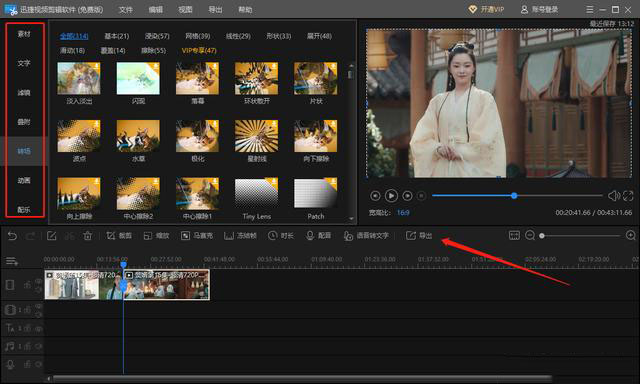The width and height of the screenshot is (640, 384).
Task: Play the preview video
Action: [391, 196]
